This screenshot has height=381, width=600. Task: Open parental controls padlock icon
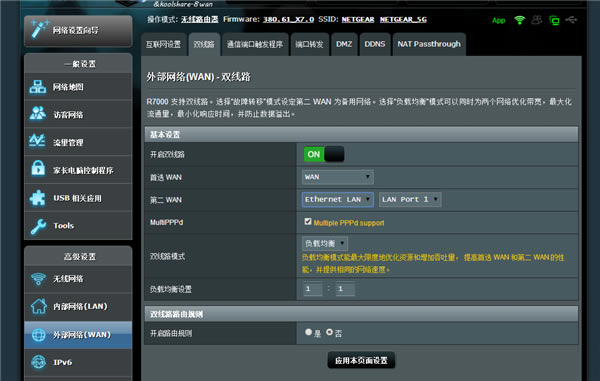point(38,169)
